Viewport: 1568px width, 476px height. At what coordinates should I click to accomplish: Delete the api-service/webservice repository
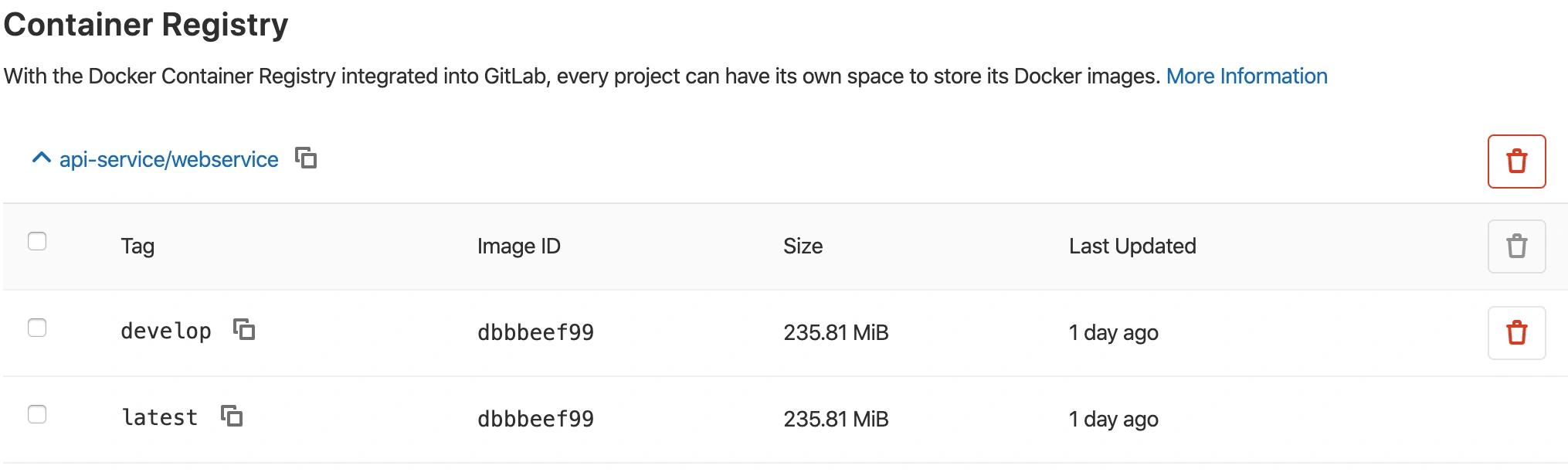click(x=1516, y=161)
